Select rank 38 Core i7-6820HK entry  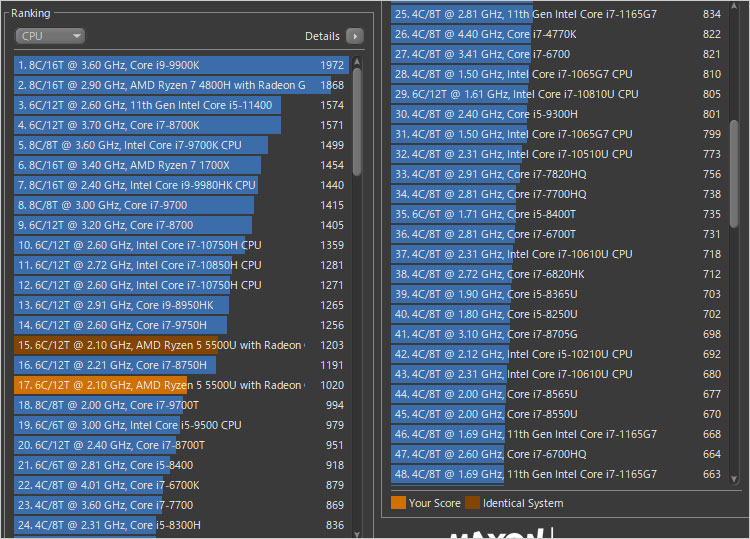click(558, 274)
